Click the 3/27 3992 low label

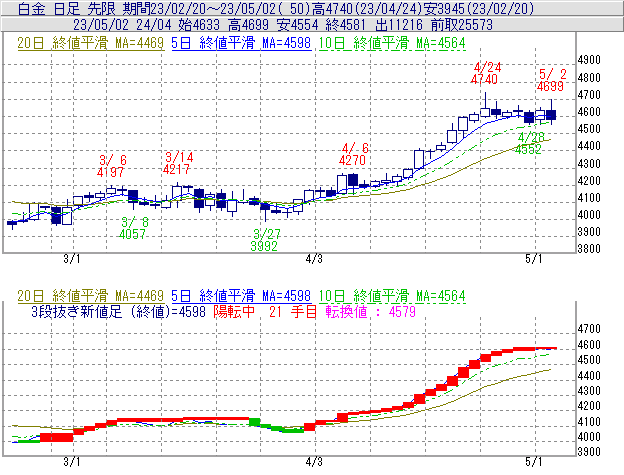(265, 239)
